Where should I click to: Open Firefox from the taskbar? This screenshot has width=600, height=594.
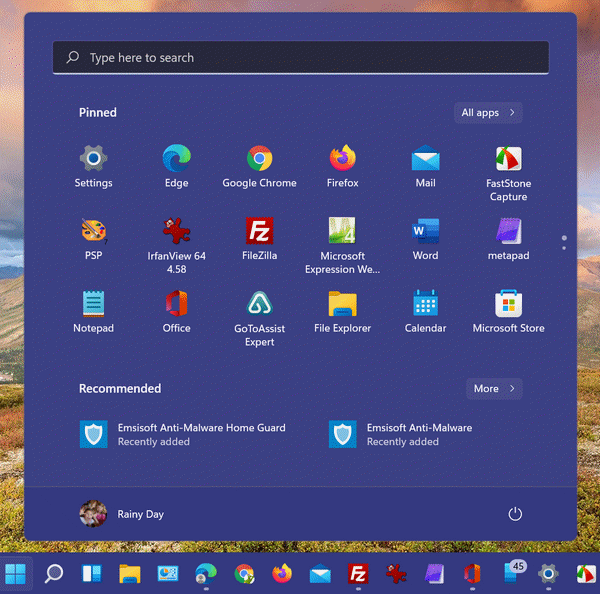click(x=282, y=574)
